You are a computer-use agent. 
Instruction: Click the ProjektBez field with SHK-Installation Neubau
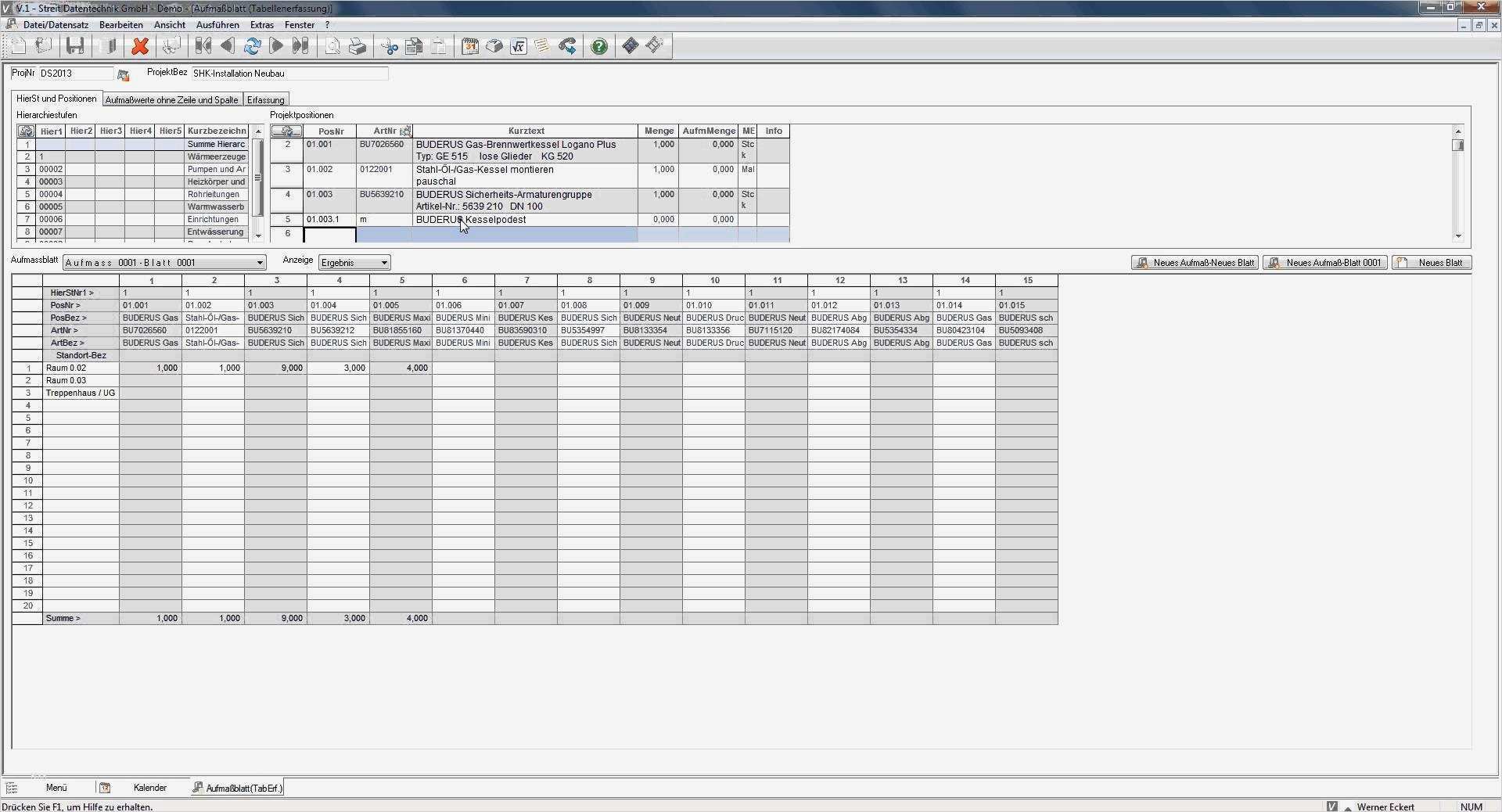[289, 74]
